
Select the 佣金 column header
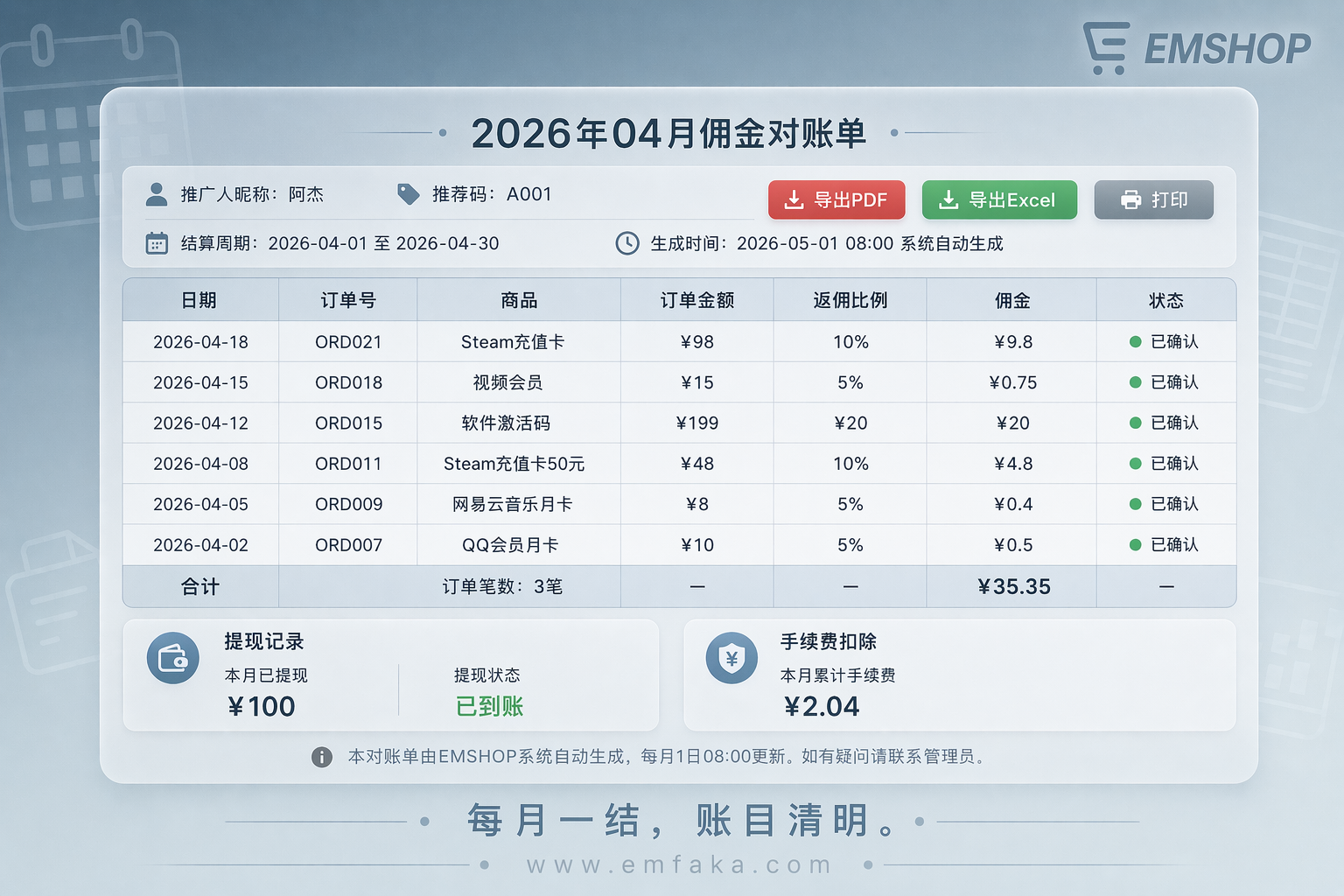point(1011,300)
